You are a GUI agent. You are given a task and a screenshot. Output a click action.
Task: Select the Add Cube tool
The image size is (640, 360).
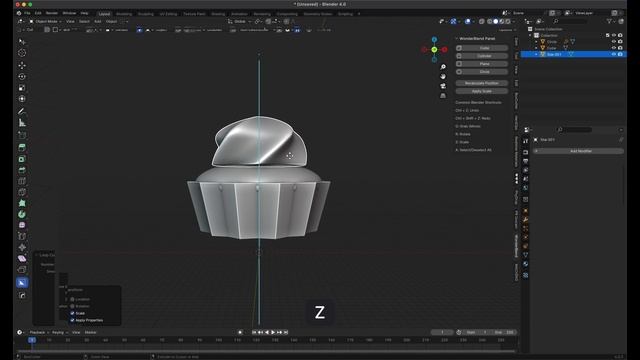22,135
